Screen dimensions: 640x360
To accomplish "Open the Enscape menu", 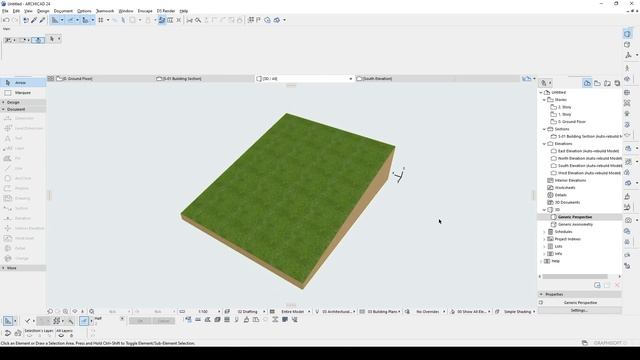I will pos(145,11).
